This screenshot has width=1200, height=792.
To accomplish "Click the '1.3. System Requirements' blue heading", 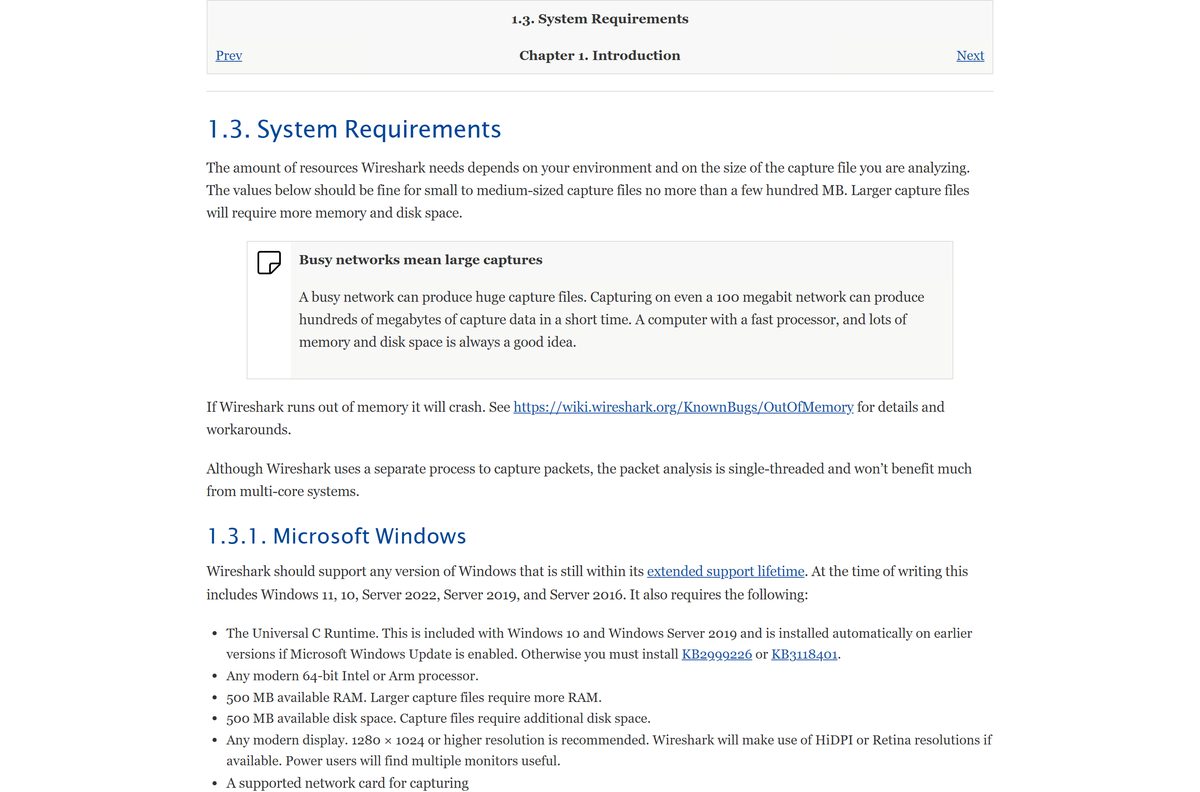I will [x=354, y=129].
